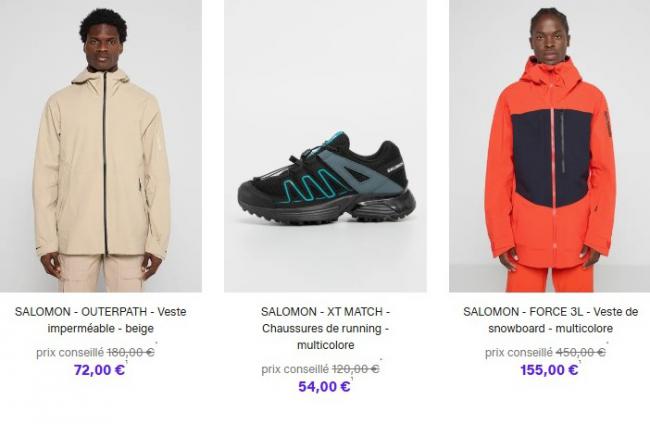Open the orange FORCE 3L jacket image
The height and width of the screenshot is (424, 650).
[x=550, y=146]
